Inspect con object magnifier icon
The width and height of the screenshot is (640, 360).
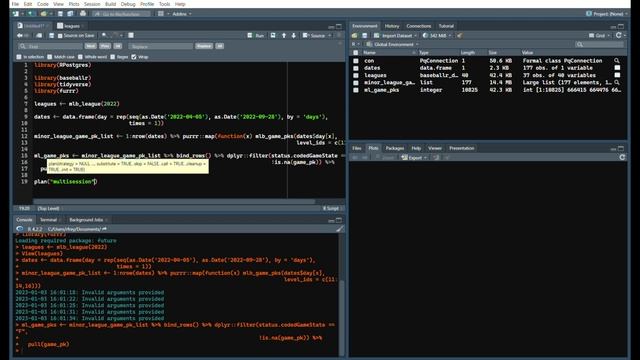pos(617,61)
